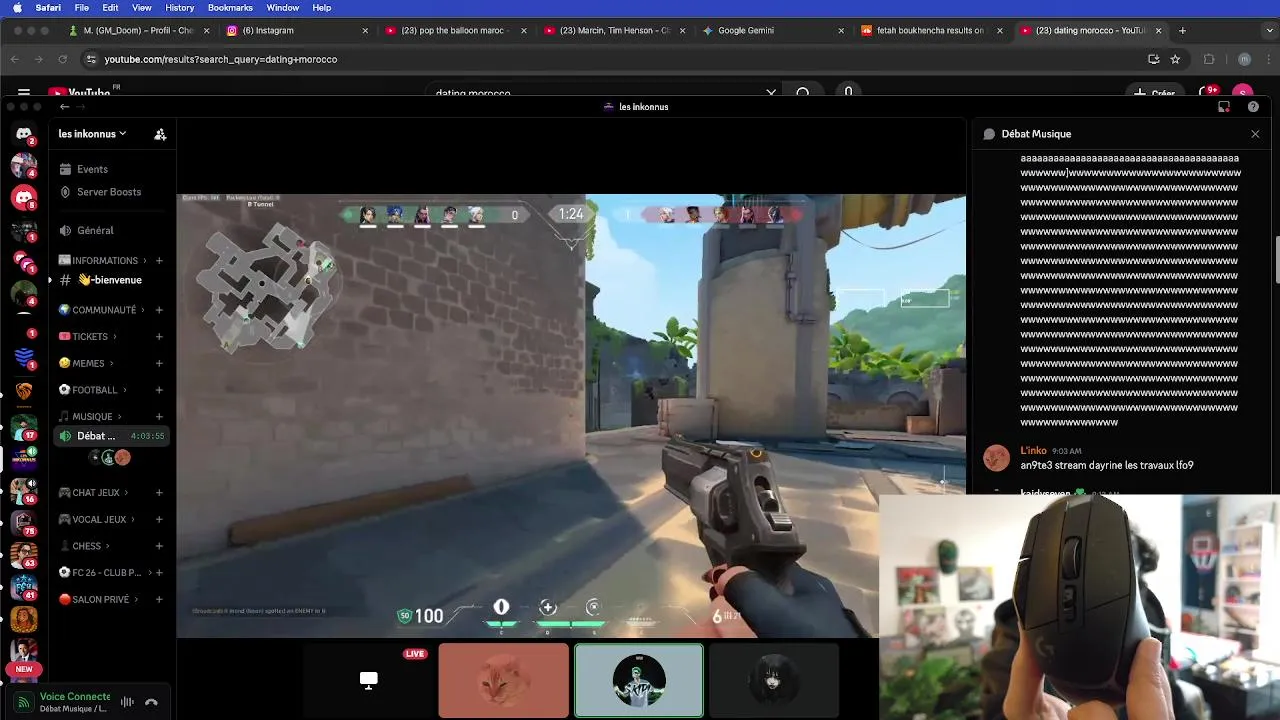Bookmark this page with star icon
1280x720 pixels.
coord(1175,59)
